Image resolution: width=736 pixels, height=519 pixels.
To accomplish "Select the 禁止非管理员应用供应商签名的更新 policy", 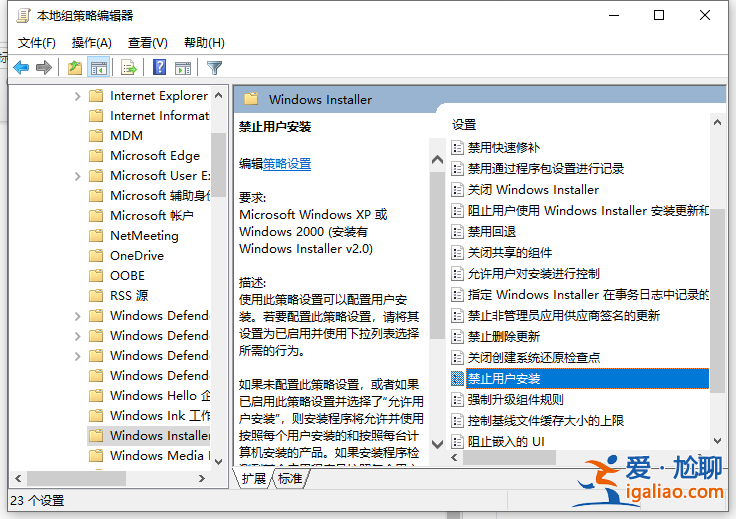I will pyautogui.click(x=564, y=315).
